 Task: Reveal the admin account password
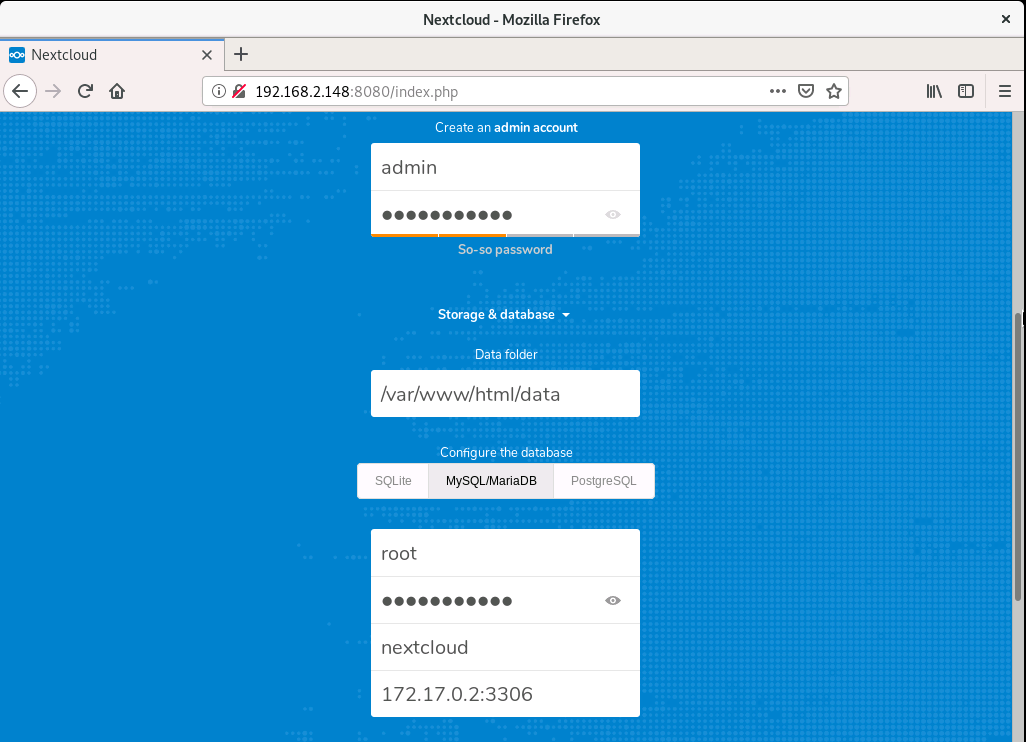point(613,214)
